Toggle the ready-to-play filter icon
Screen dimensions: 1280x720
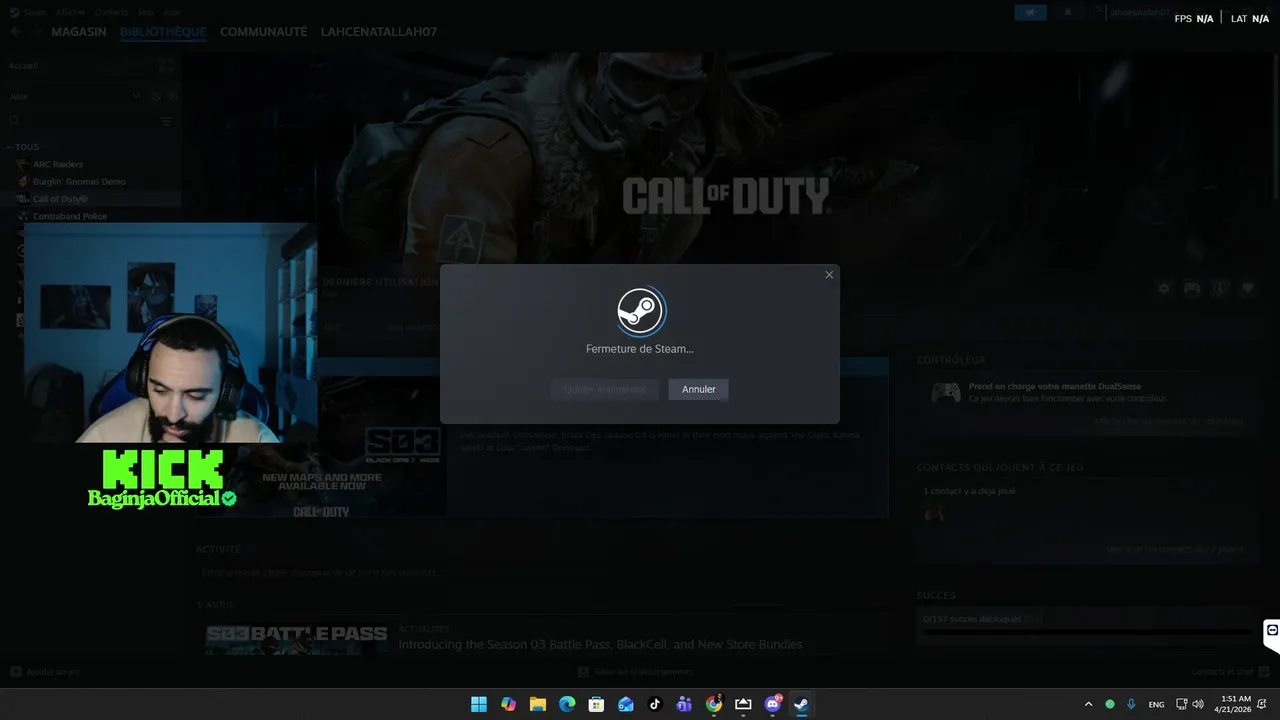[172, 96]
